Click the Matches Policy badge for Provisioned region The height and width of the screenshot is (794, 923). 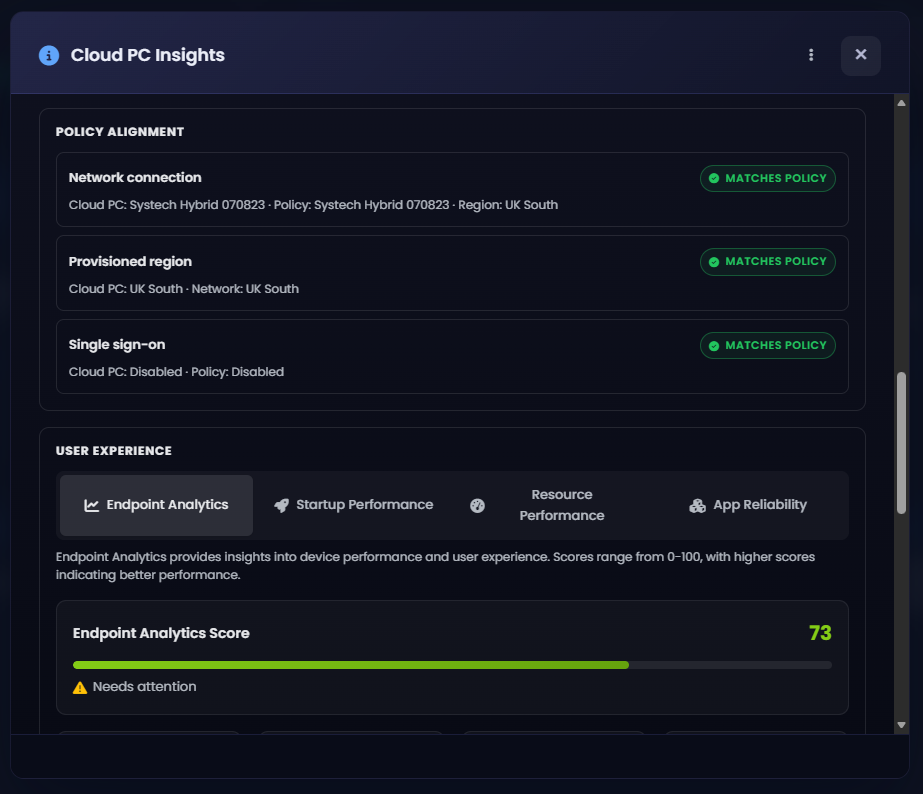[x=768, y=262]
